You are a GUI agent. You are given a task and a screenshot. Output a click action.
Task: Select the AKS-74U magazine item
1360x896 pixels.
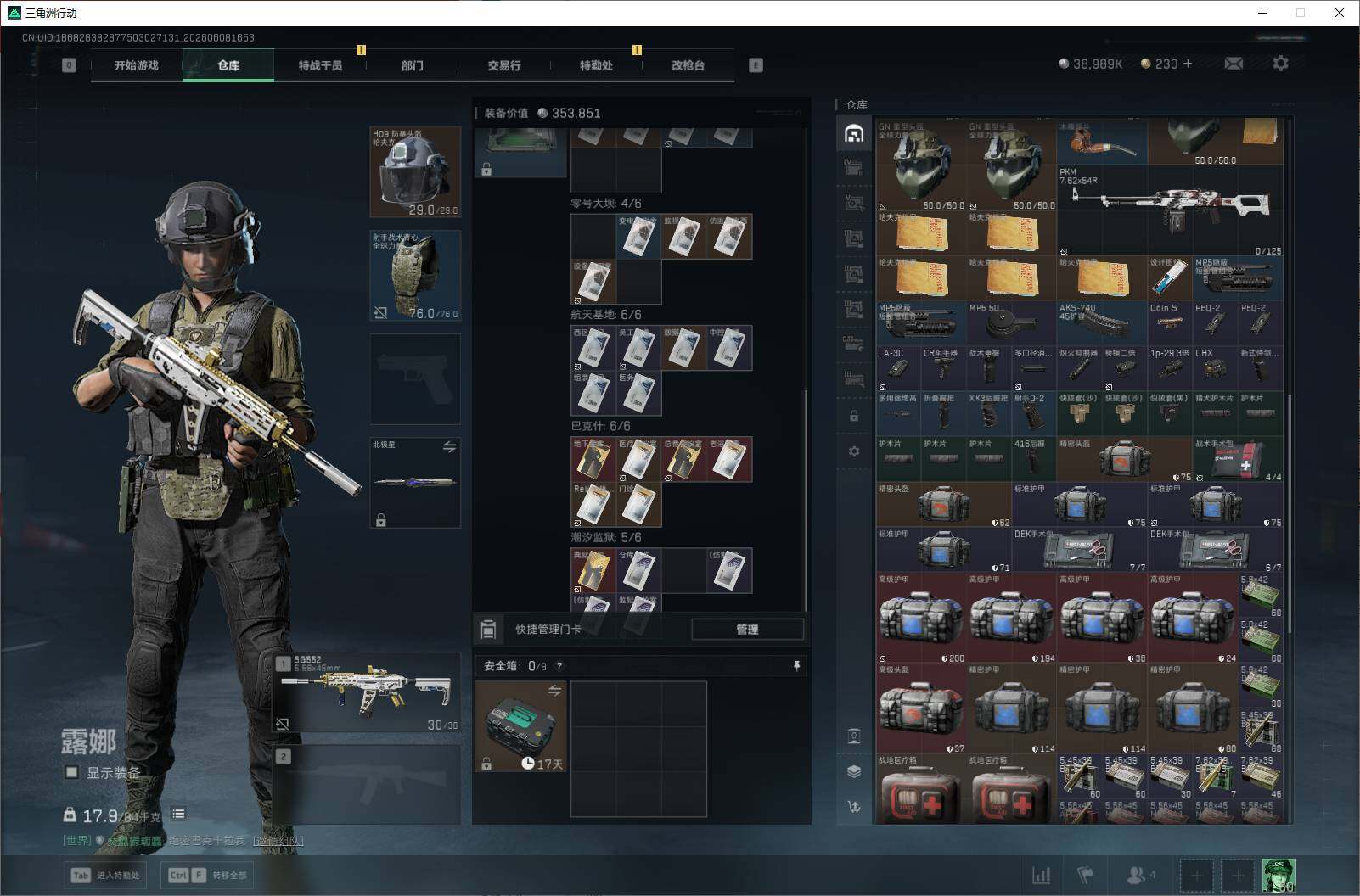click(x=1102, y=322)
